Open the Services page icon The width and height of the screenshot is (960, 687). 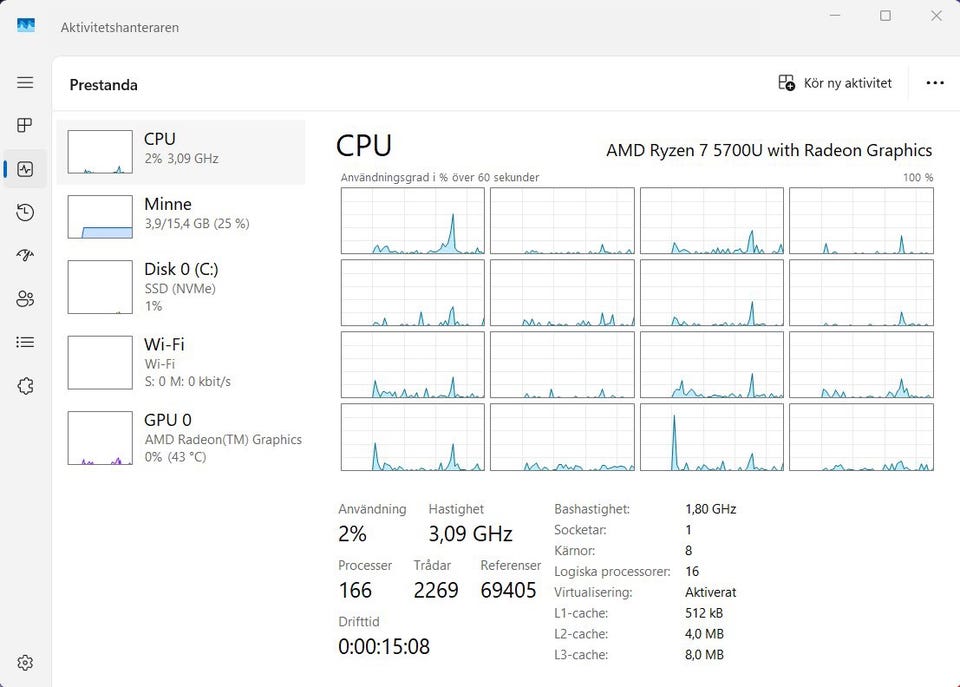25,386
